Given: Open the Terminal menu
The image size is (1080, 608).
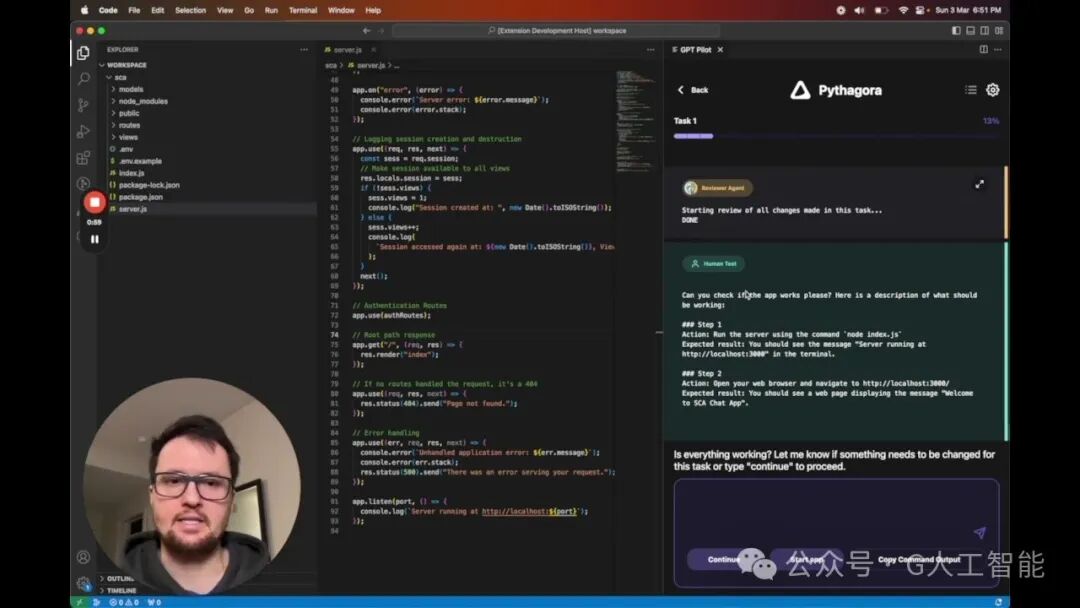Looking at the screenshot, I should (x=303, y=10).
